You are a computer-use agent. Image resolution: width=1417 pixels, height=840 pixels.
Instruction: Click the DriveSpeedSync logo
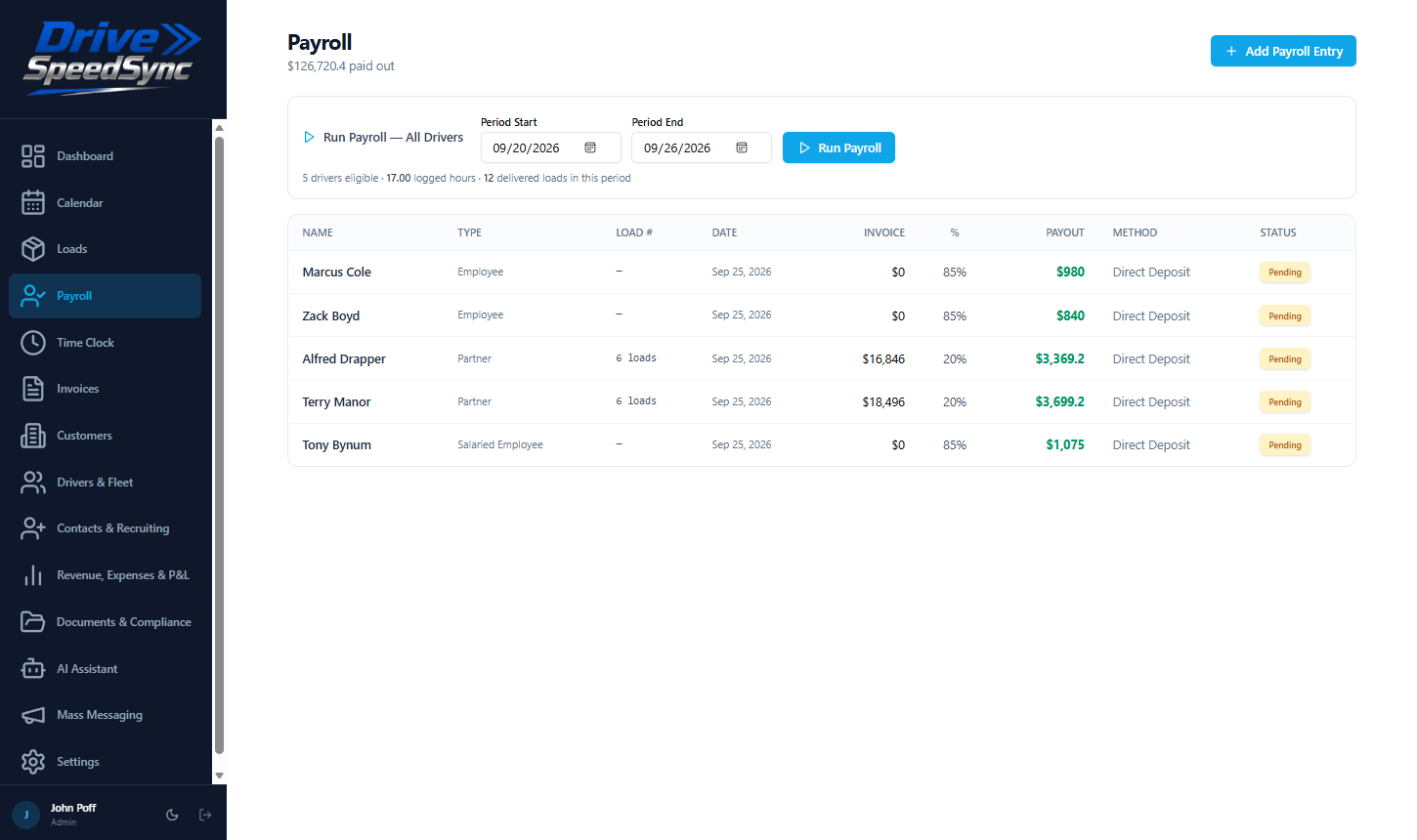point(113,59)
